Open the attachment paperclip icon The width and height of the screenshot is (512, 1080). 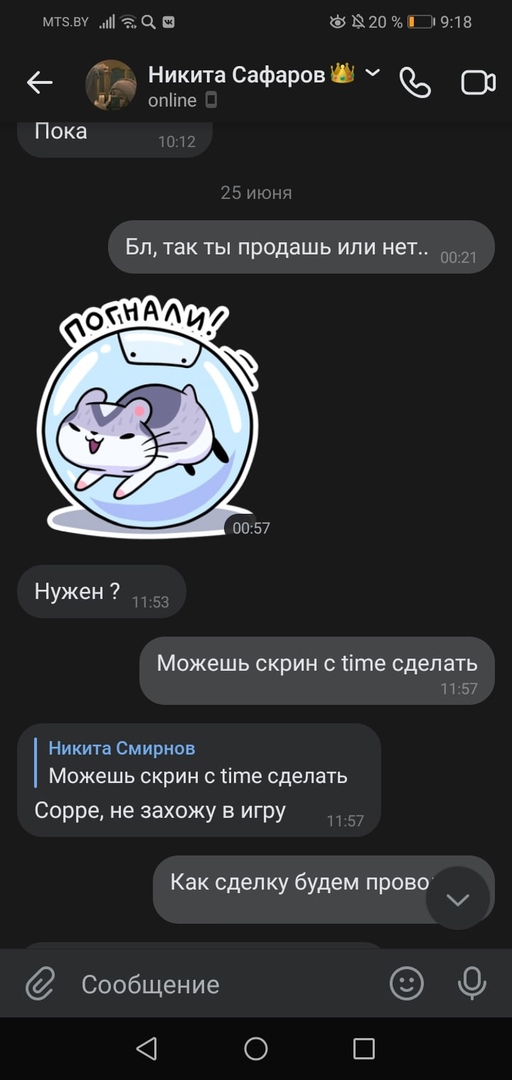[x=40, y=983]
